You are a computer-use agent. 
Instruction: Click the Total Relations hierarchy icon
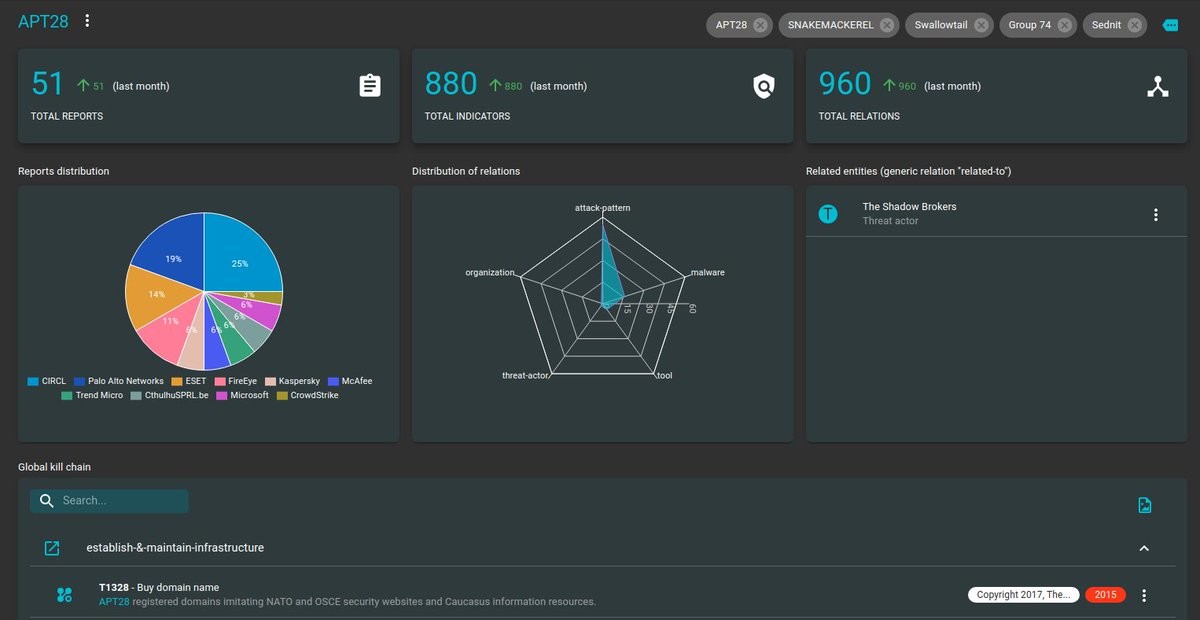(x=1157, y=86)
